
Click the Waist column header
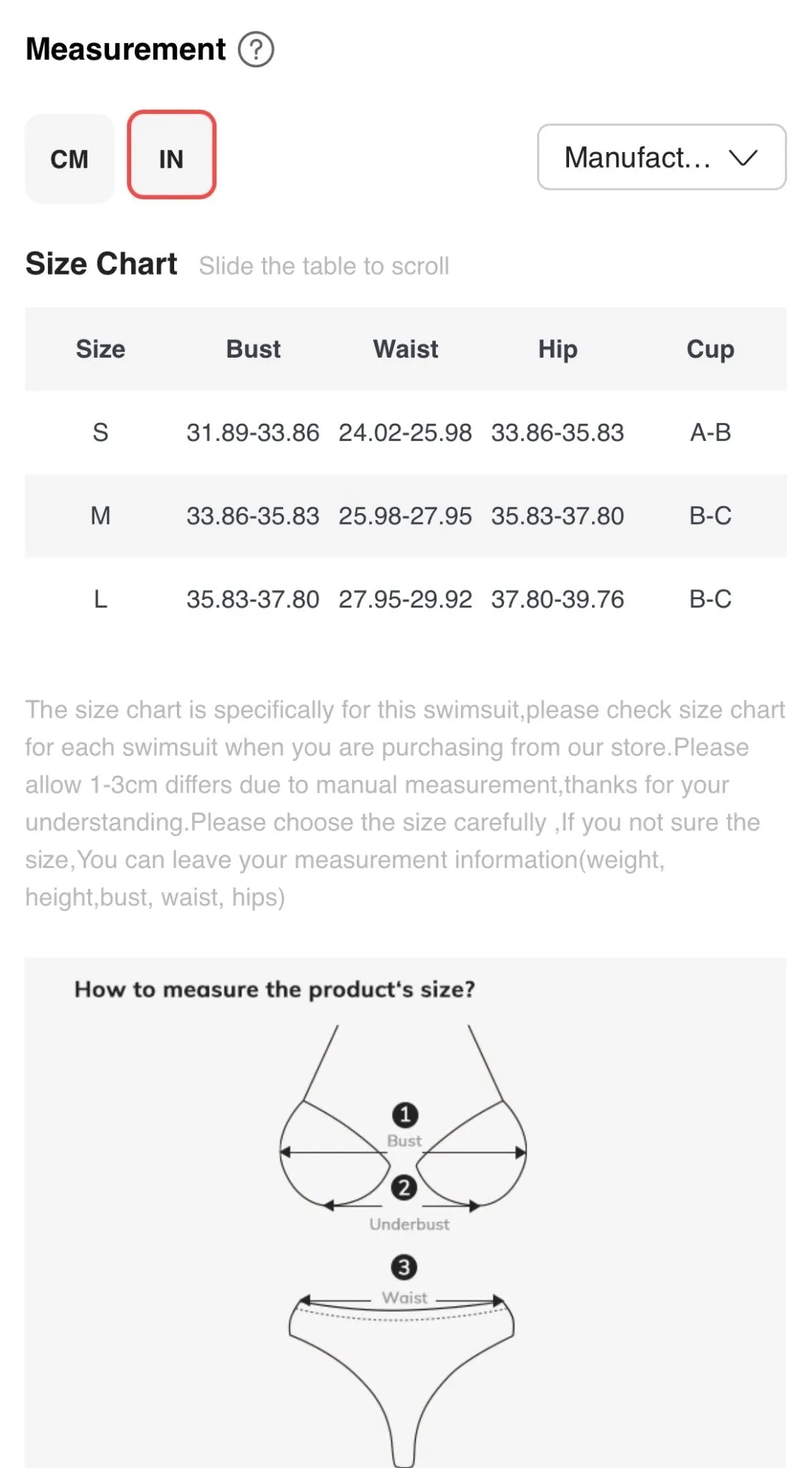point(406,349)
